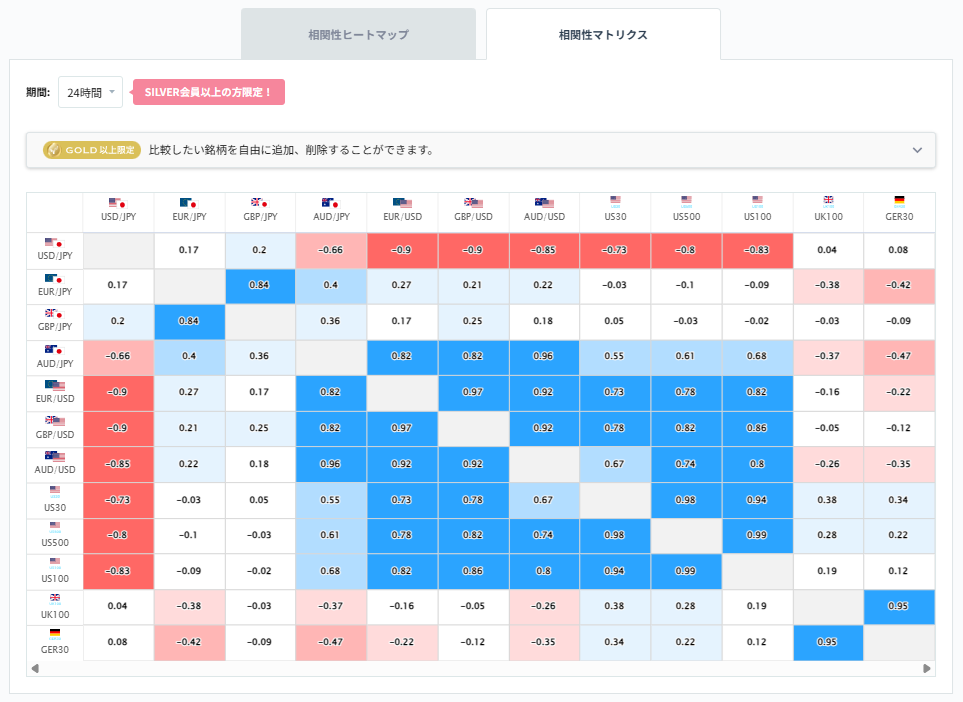
Task: Click the US100 column header label
Action: [x=757, y=214]
